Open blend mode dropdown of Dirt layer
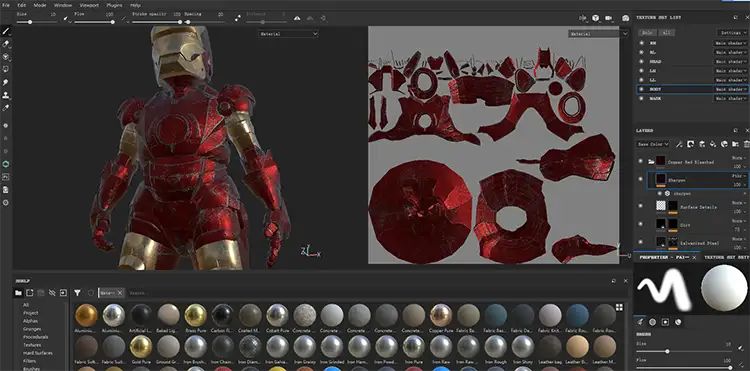Viewport: 750px width, 371px height. pos(740,221)
